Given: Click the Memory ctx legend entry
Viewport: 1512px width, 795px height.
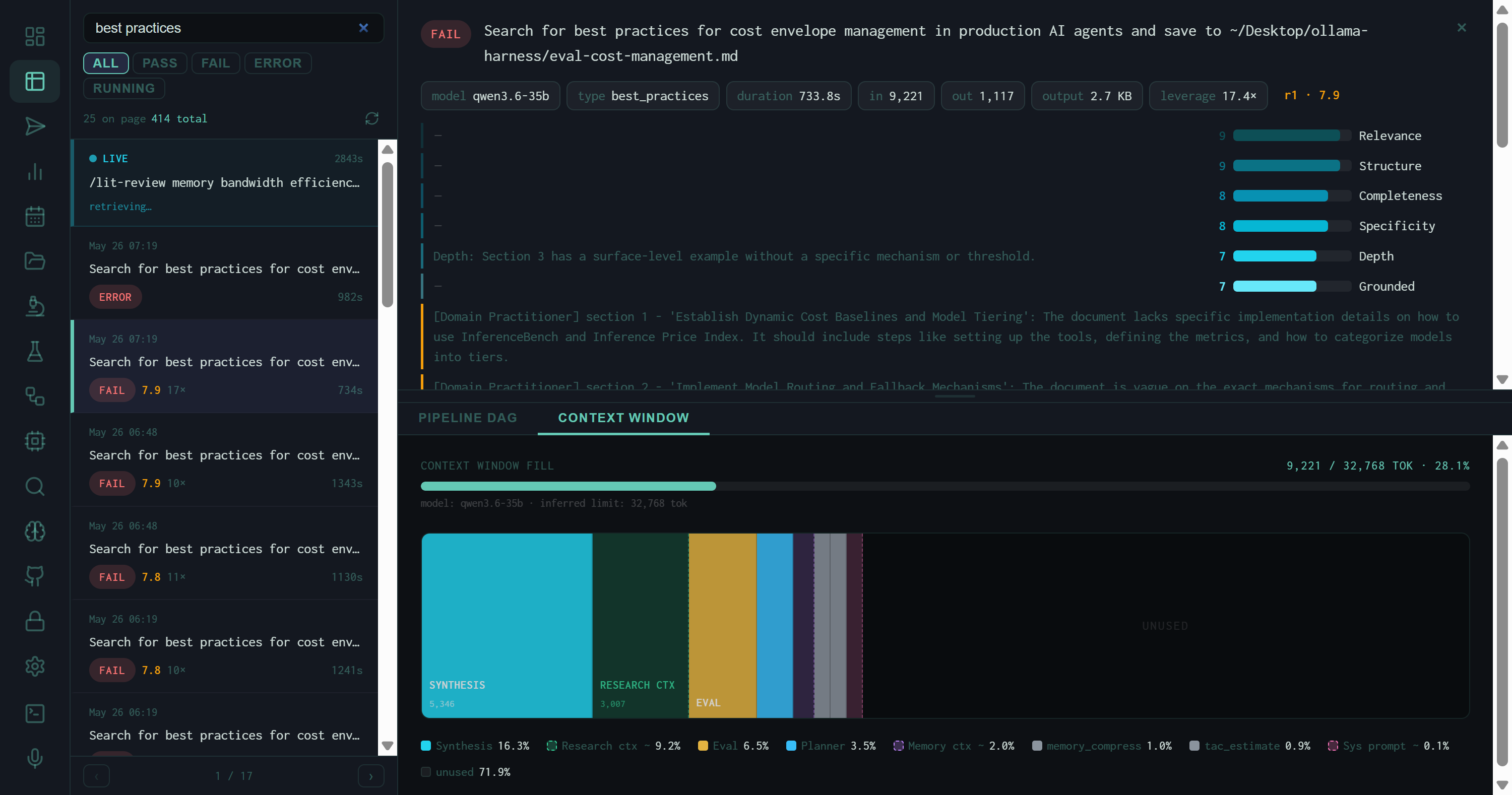Looking at the screenshot, I should pyautogui.click(x=954, y=746).
